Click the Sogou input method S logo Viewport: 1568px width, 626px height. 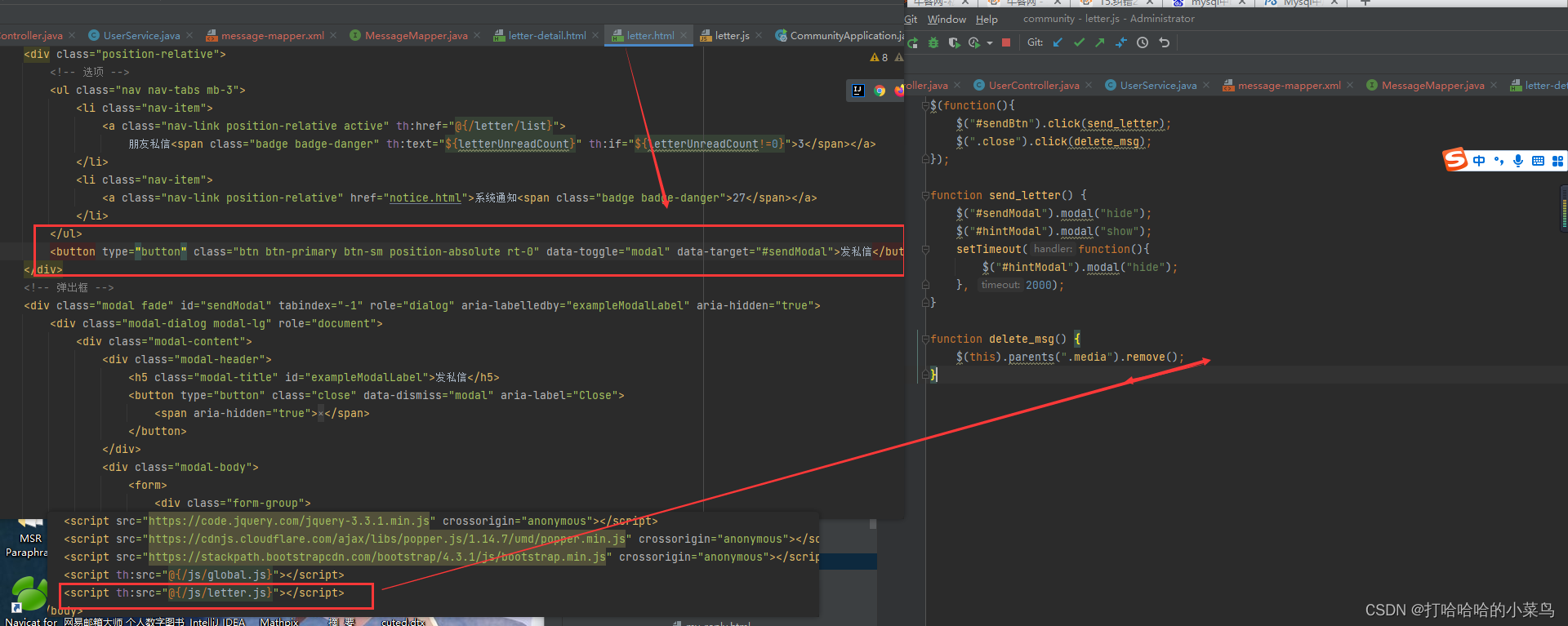coord(1455,160)
